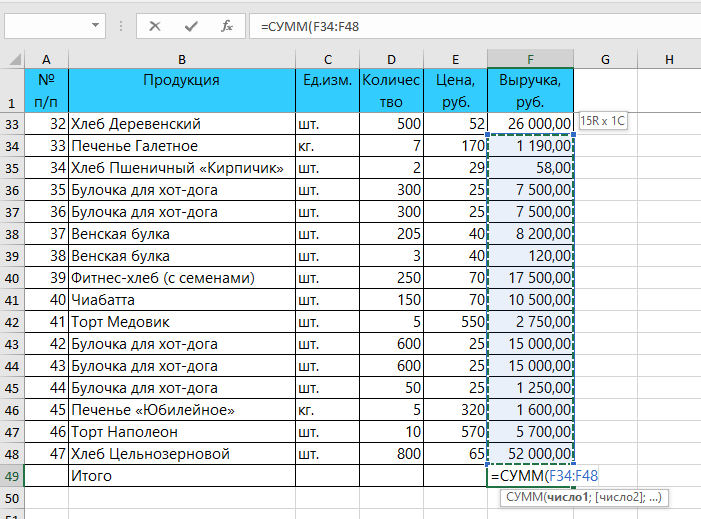Screen dimensions: 701x519
Task: Click the 'Цена, руб.' header cell
Action: pos(455,90)
